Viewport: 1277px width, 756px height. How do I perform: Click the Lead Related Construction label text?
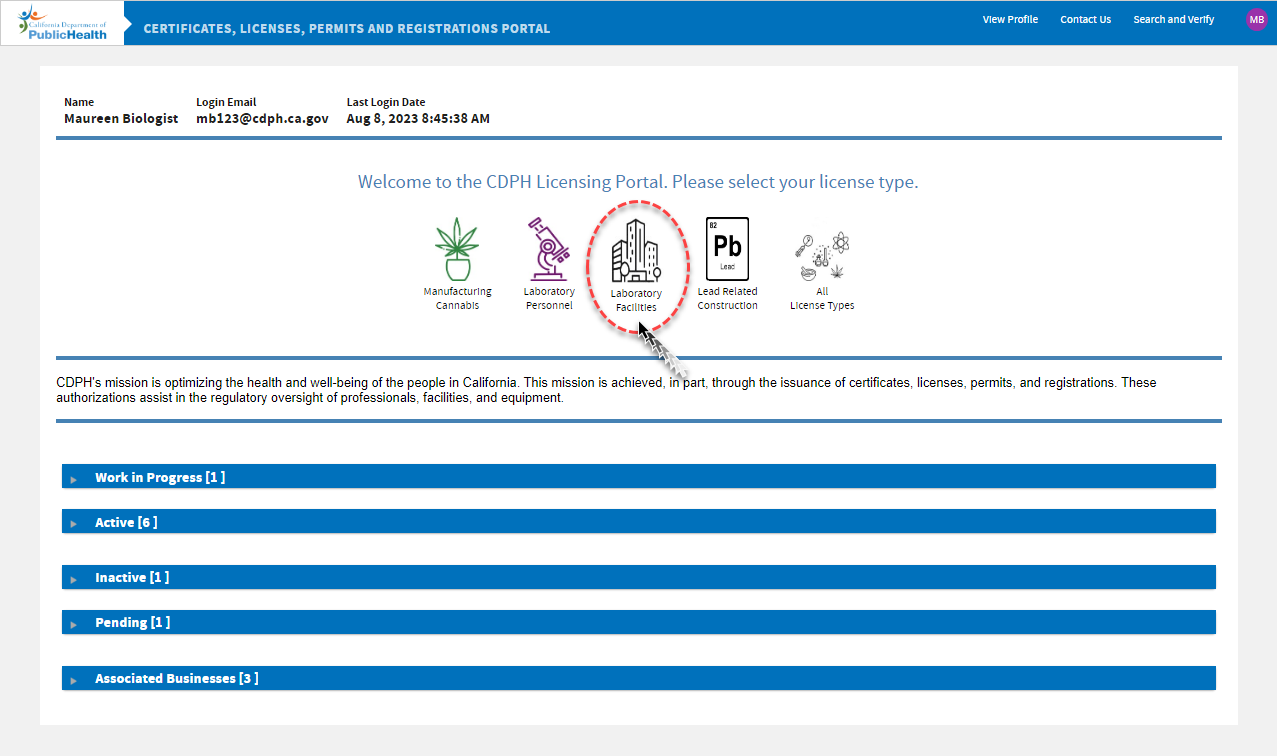coord(727,299)
